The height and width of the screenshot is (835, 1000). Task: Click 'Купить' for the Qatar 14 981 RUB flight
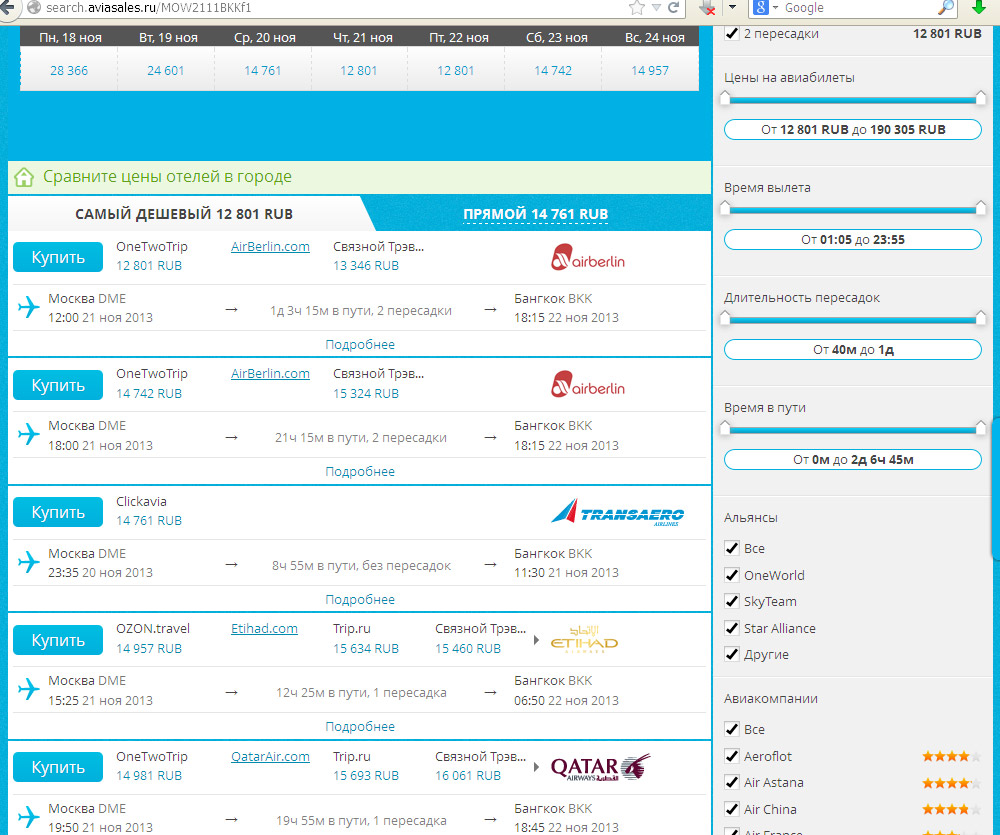pyautogui.click(x=58, y=767)
